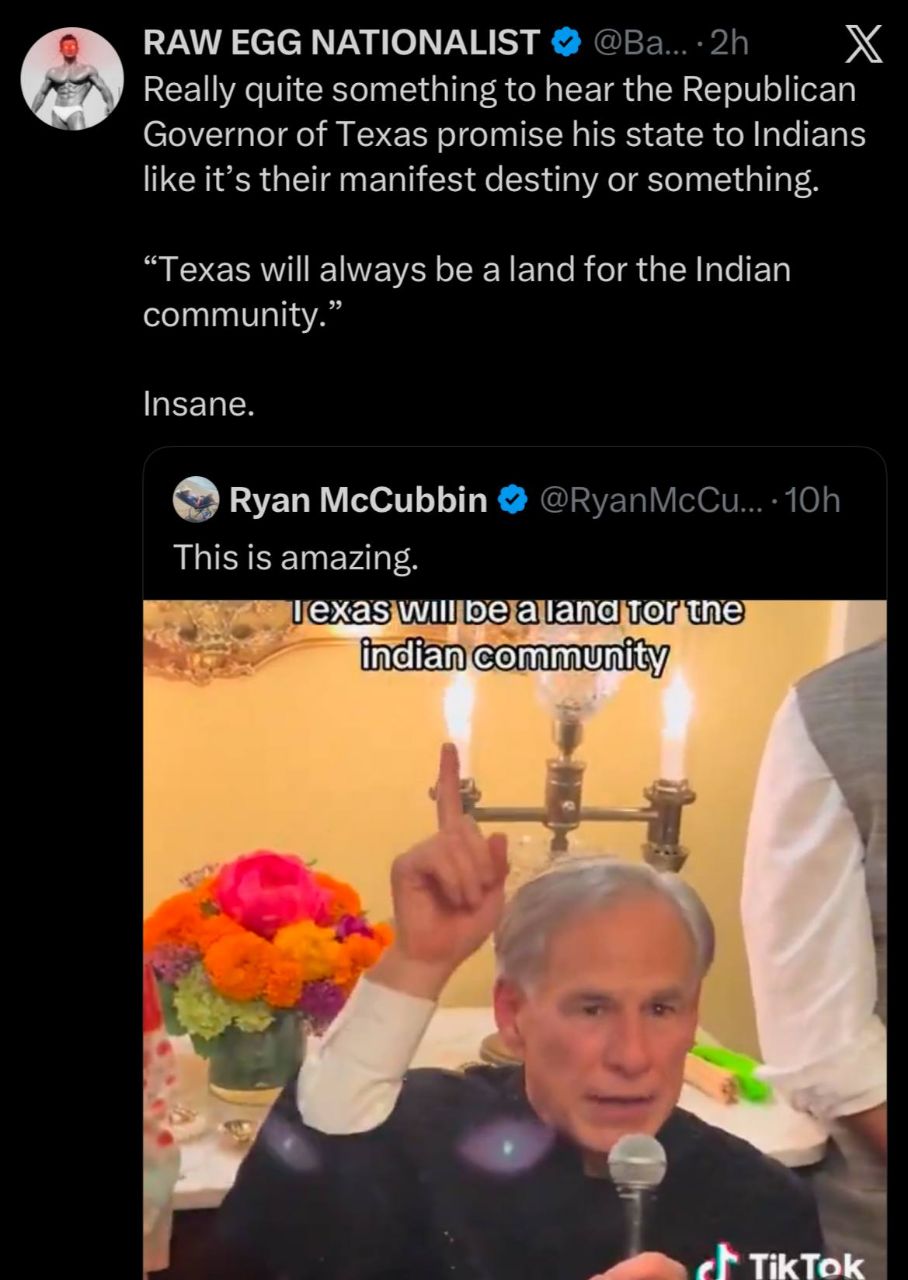Click Ryan McCubbin's verified checkmark

tap(512, 499)
